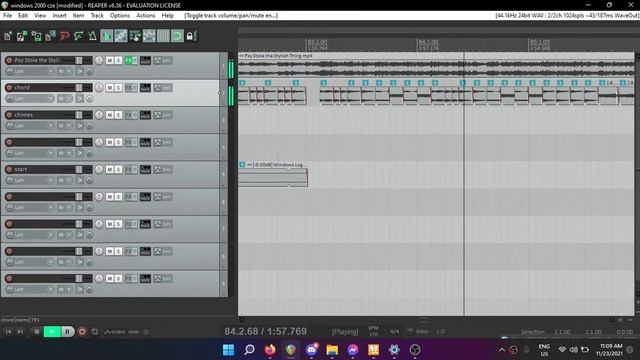Record-arm the chimes track

9,115
